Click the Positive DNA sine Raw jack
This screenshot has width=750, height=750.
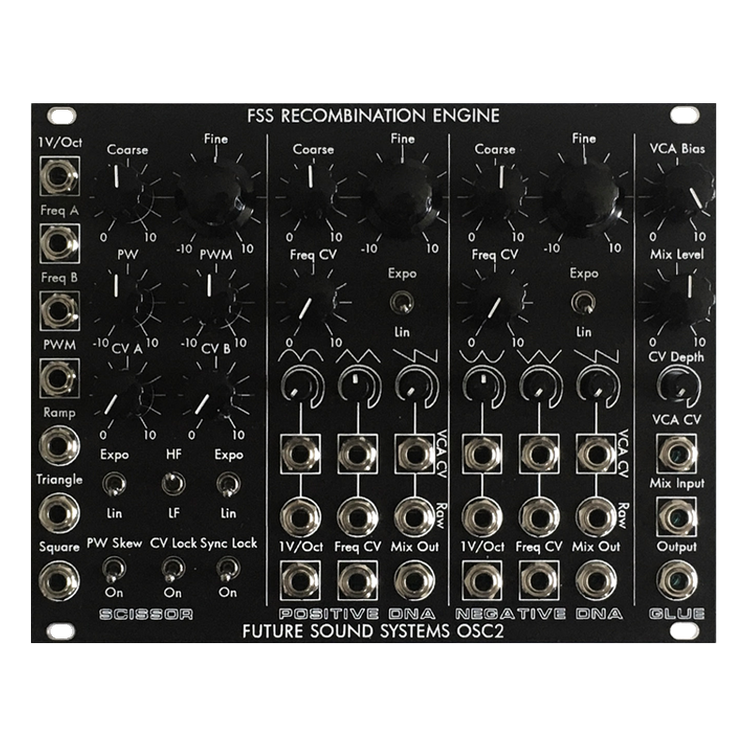(300, 518)
